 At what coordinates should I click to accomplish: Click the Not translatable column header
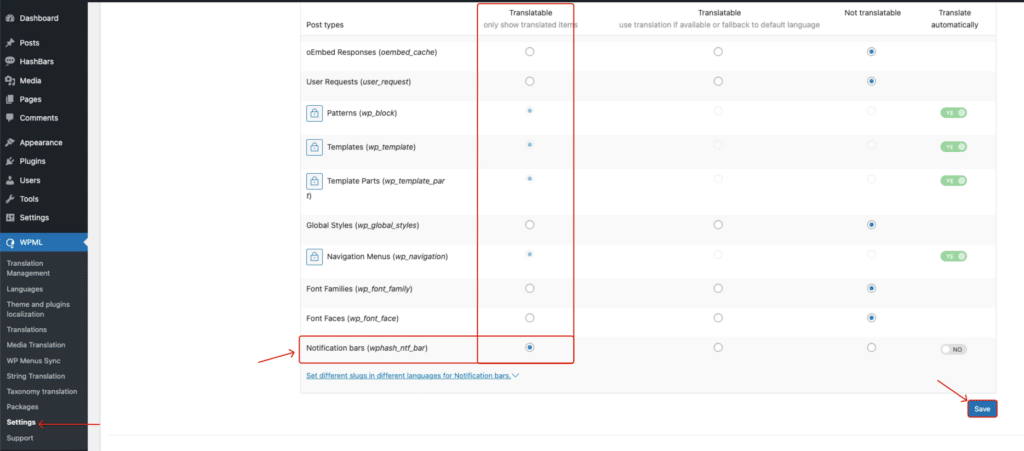tap(871, 13)
